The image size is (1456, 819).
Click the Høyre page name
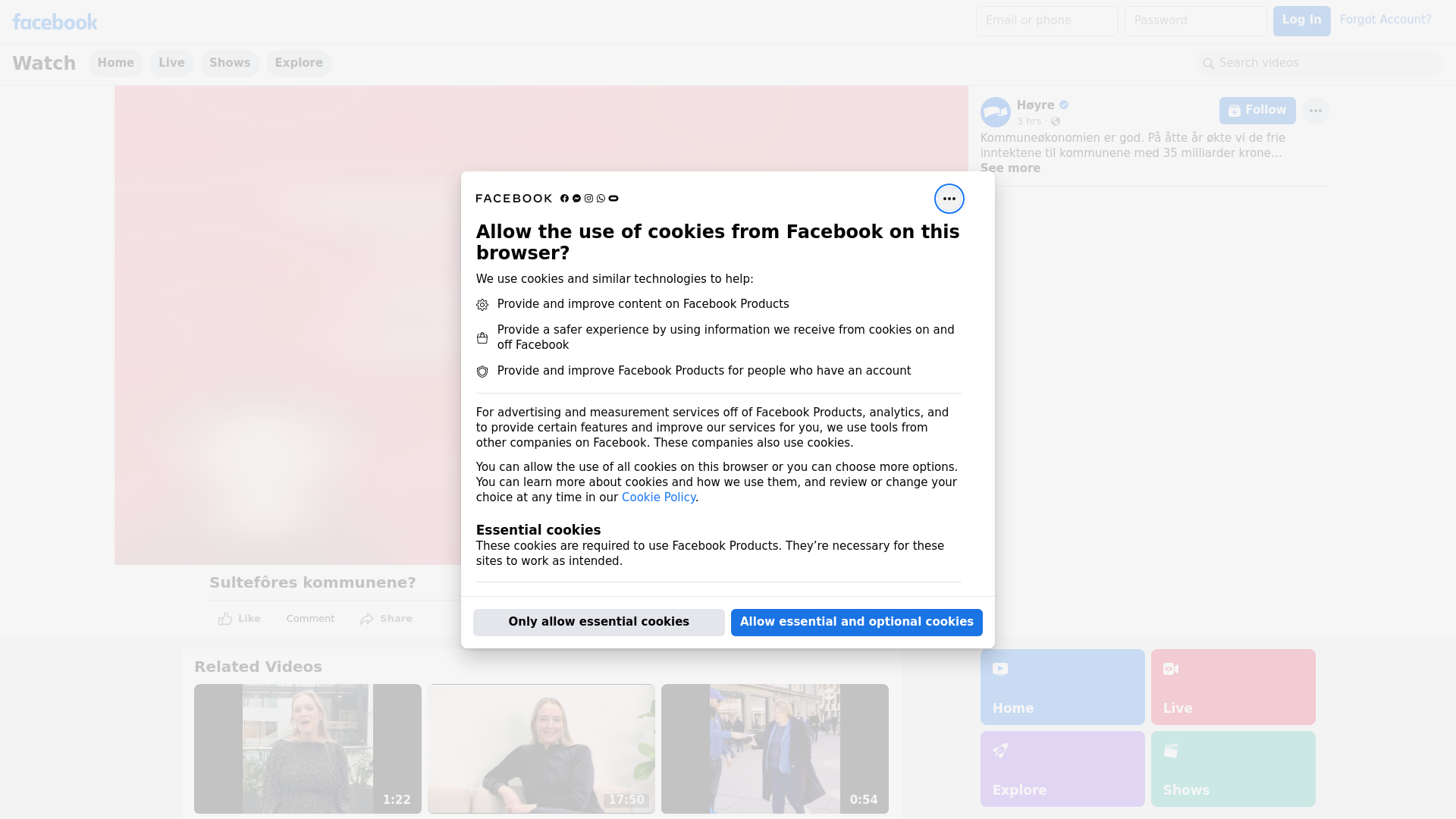click(1035, 105)
